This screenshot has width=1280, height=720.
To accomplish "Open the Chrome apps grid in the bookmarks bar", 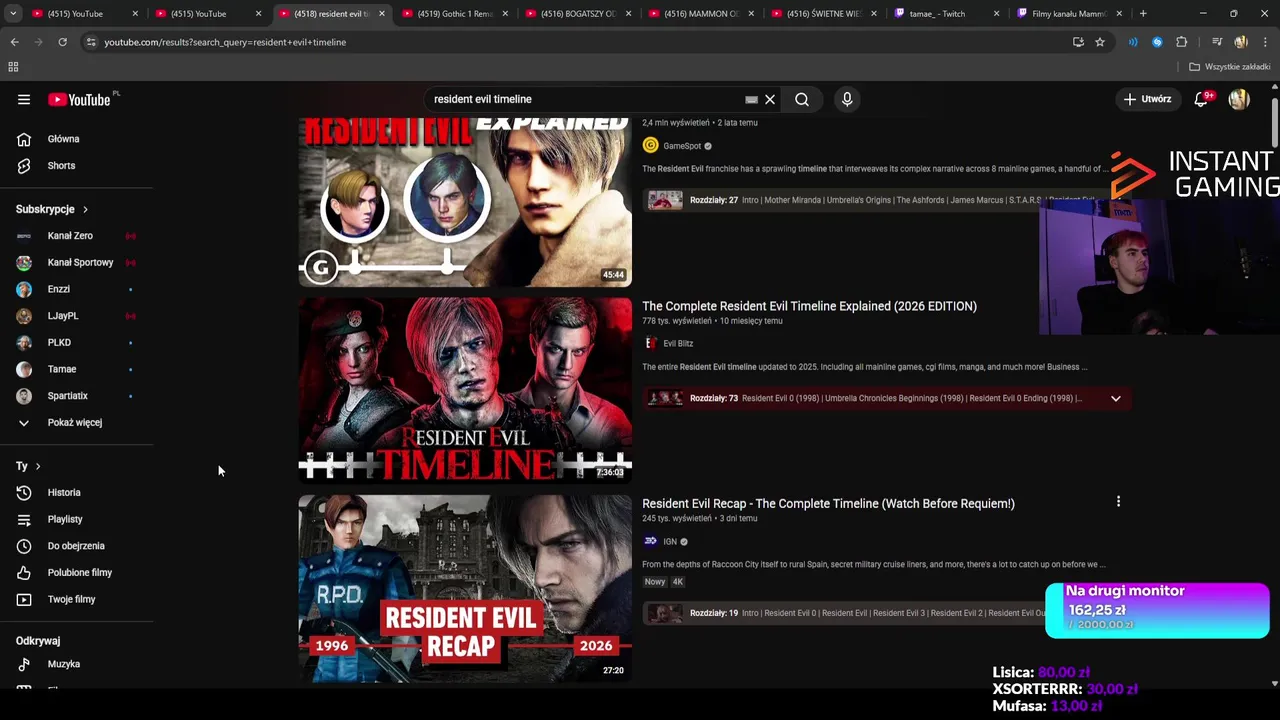I will tap(13, 67).
